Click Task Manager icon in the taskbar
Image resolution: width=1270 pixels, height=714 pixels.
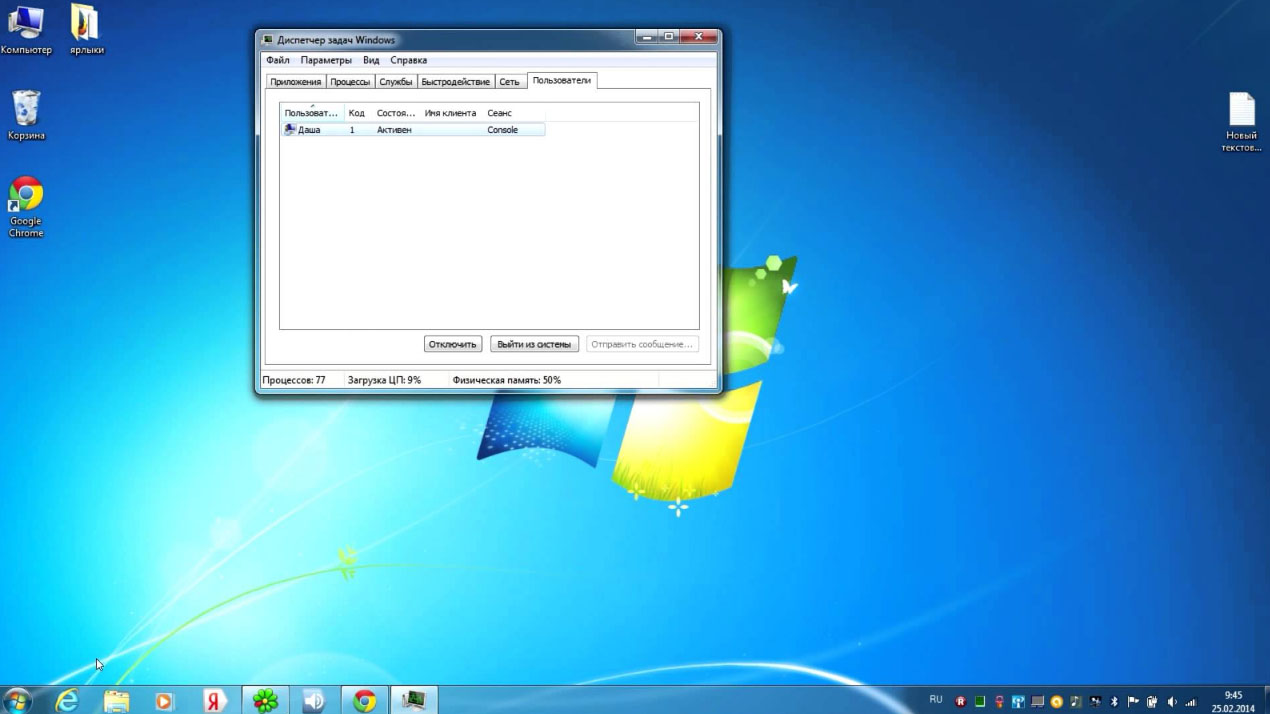413,701
